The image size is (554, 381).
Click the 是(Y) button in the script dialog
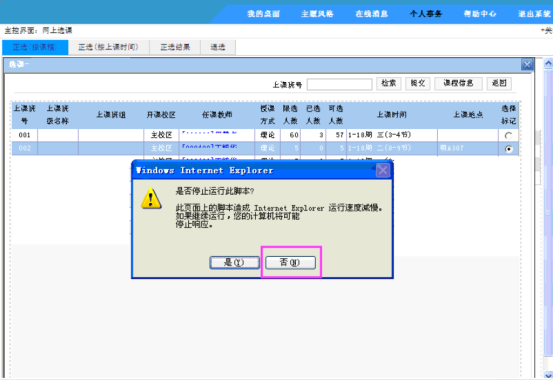(234, 262)
